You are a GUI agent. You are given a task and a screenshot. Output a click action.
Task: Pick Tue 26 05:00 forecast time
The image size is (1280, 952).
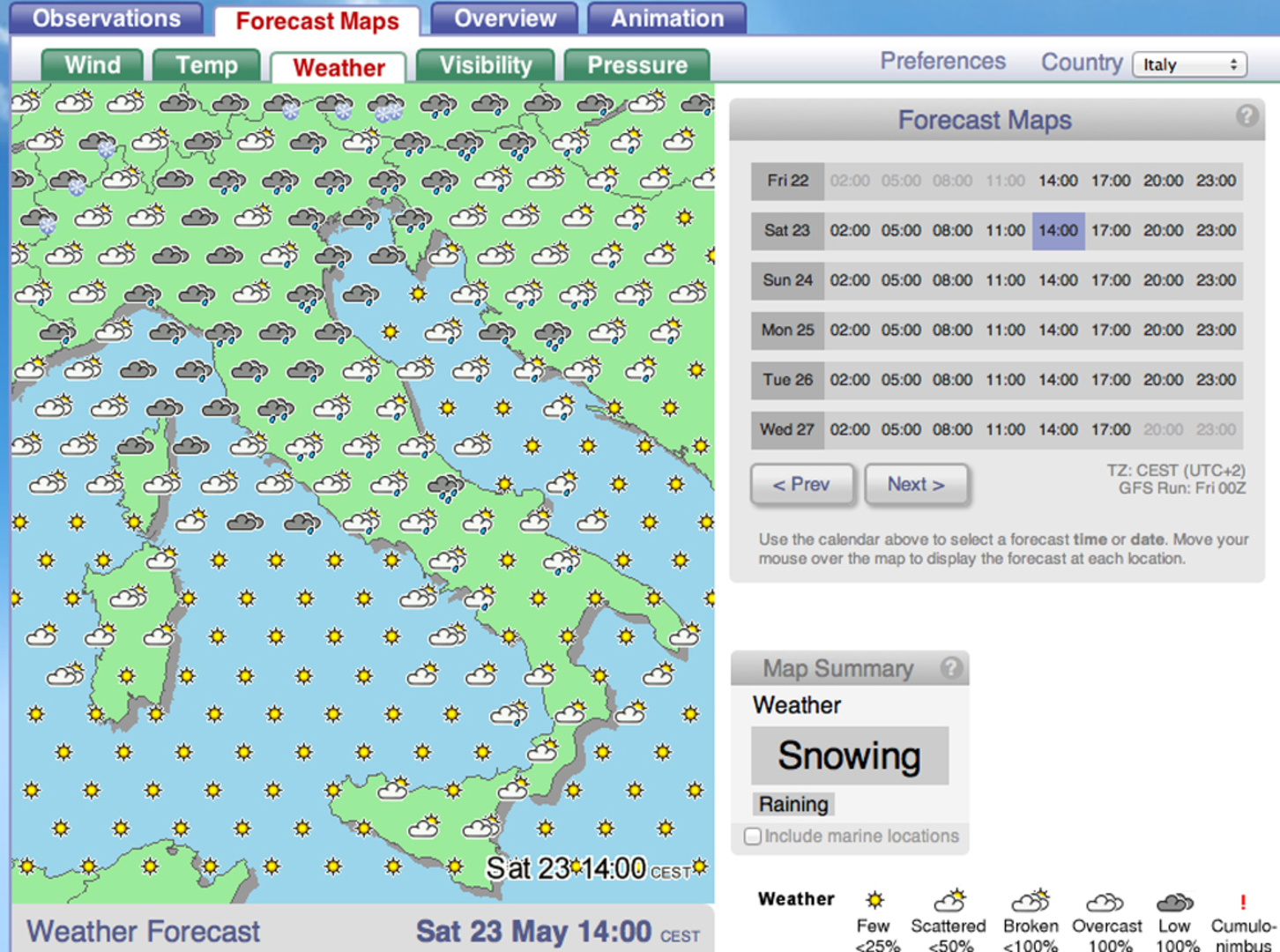pos(901,380)
